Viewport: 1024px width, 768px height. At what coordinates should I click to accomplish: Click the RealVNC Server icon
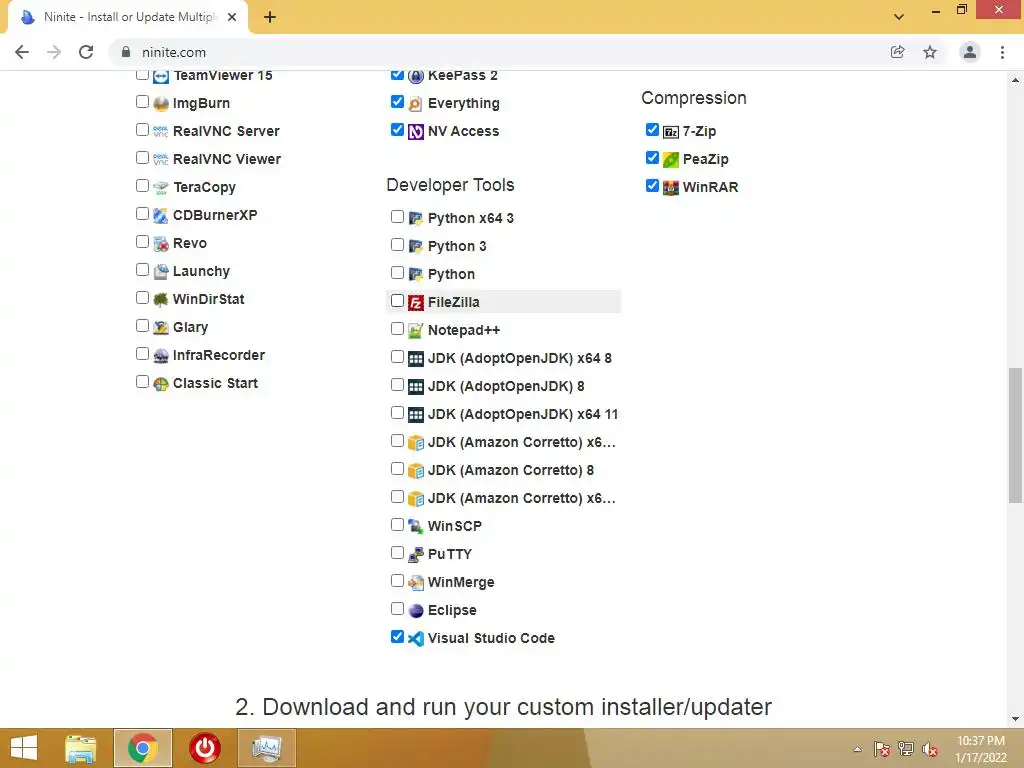161,132
